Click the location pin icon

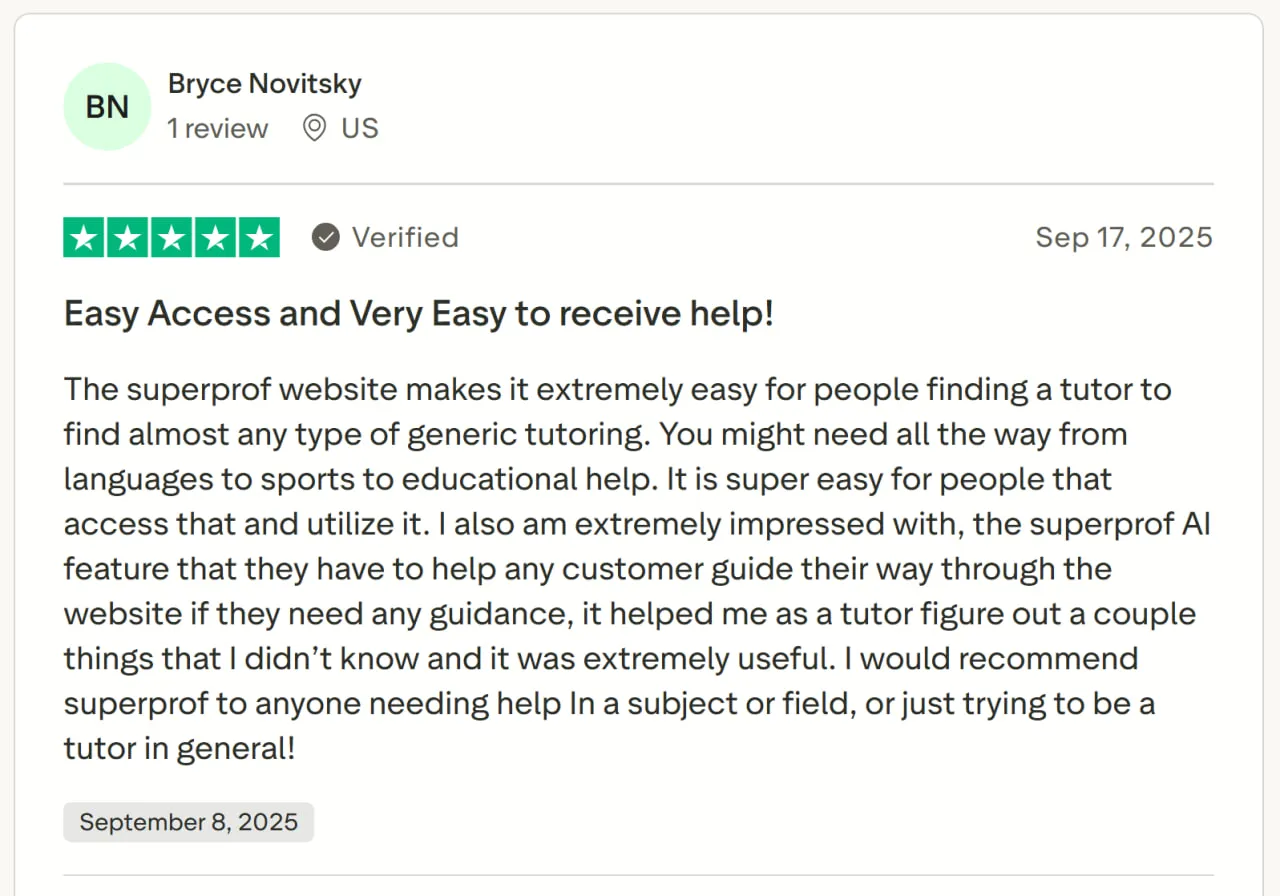tap(314, 128)
